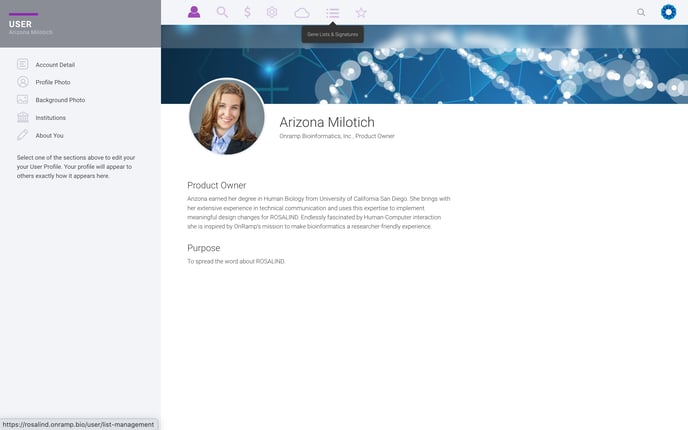Click the Product Owner section heading

tap(217, 185)
